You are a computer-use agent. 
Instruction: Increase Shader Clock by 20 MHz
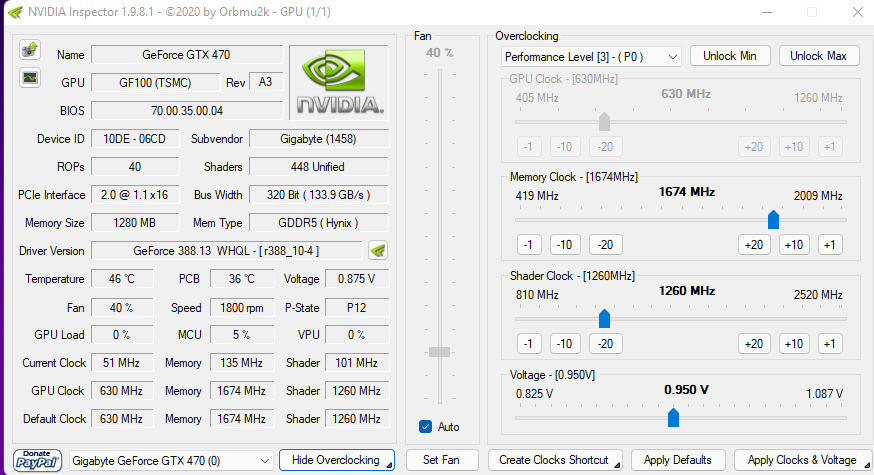(754, 343)
